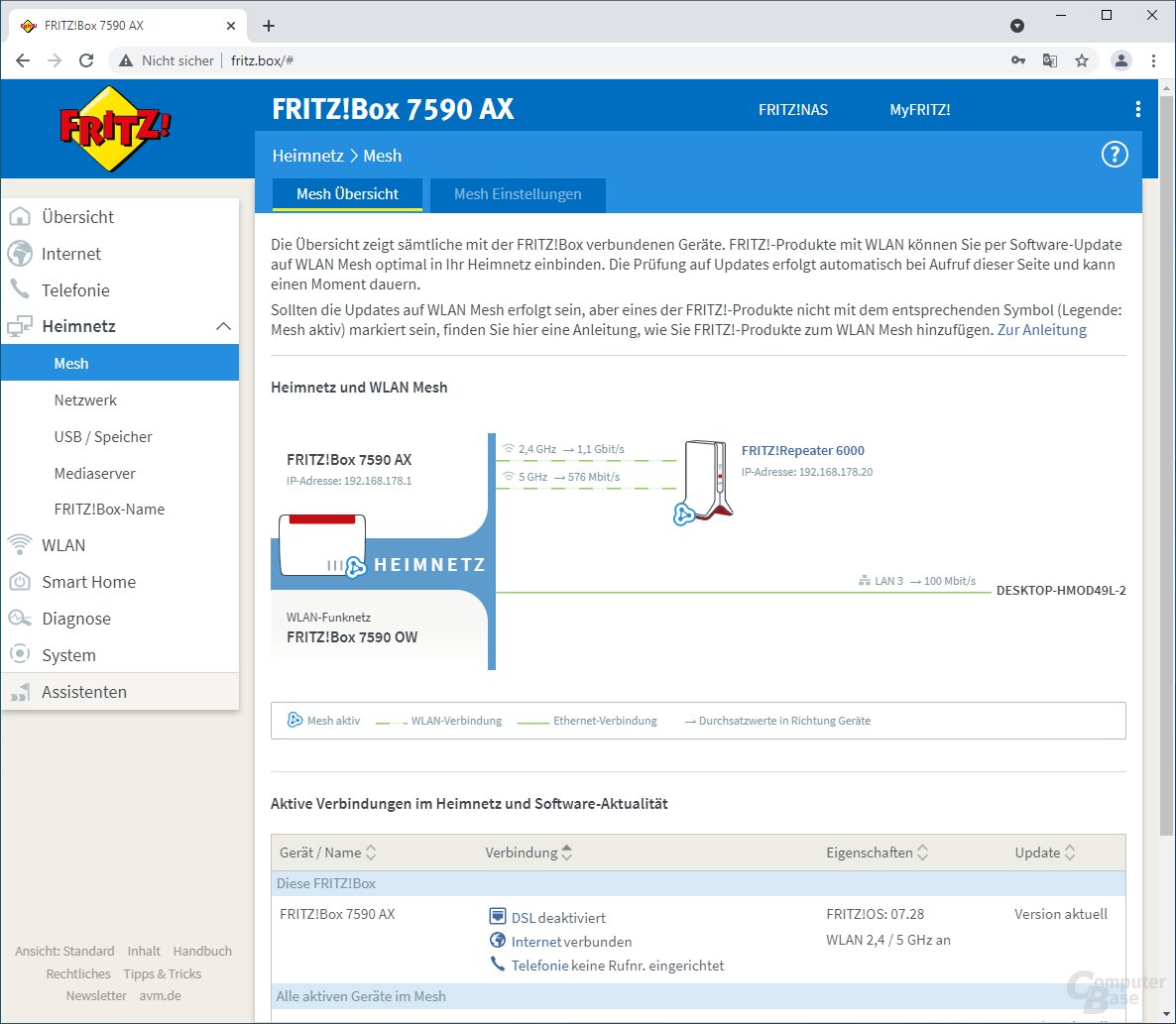The height and width of the screenshot is (1024, 1176).
Task: Select the Mesh Übersicht tab
Action: (x=347, y=194)
